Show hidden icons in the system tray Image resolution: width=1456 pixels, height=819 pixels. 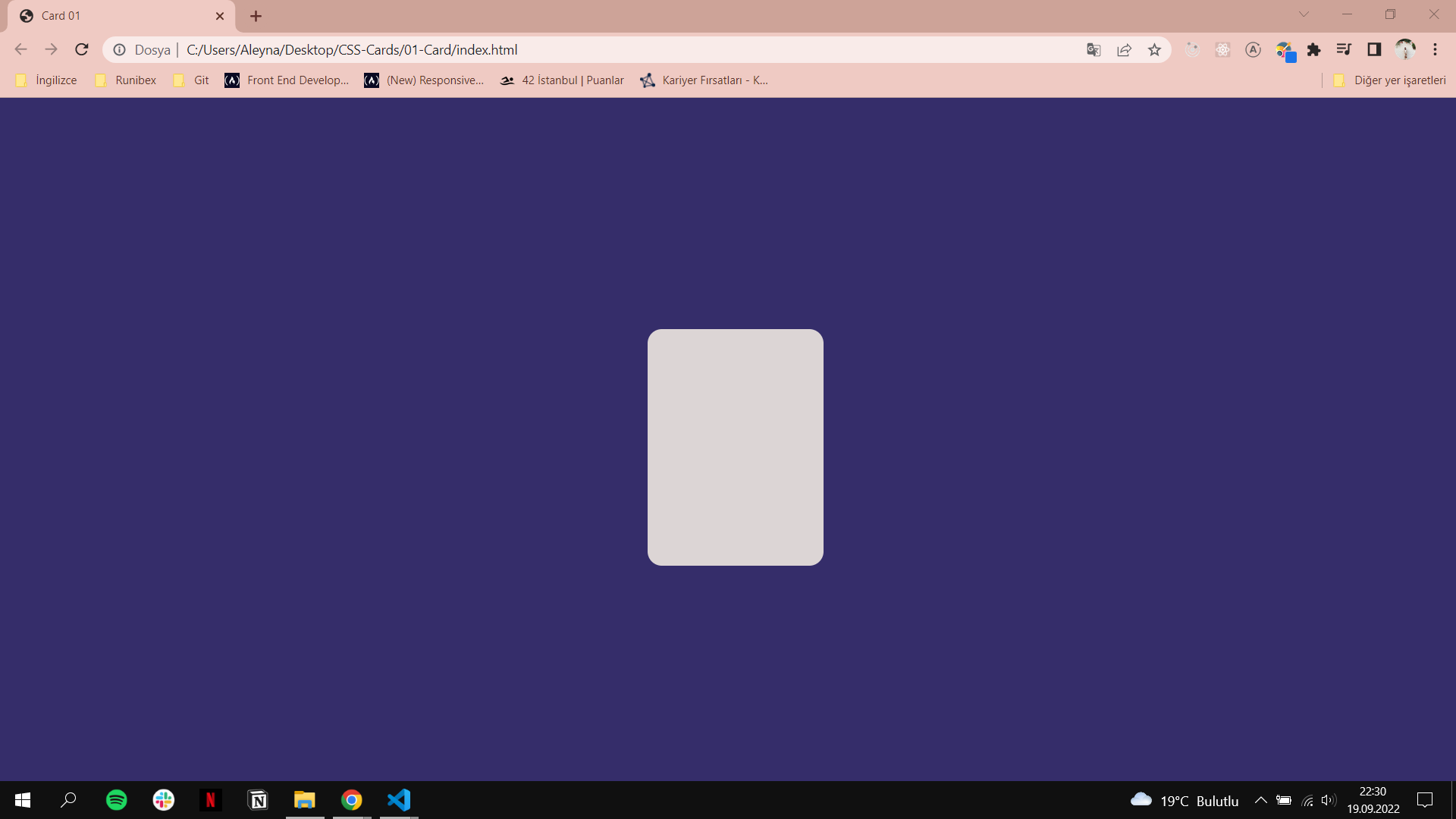[1261, 800]
